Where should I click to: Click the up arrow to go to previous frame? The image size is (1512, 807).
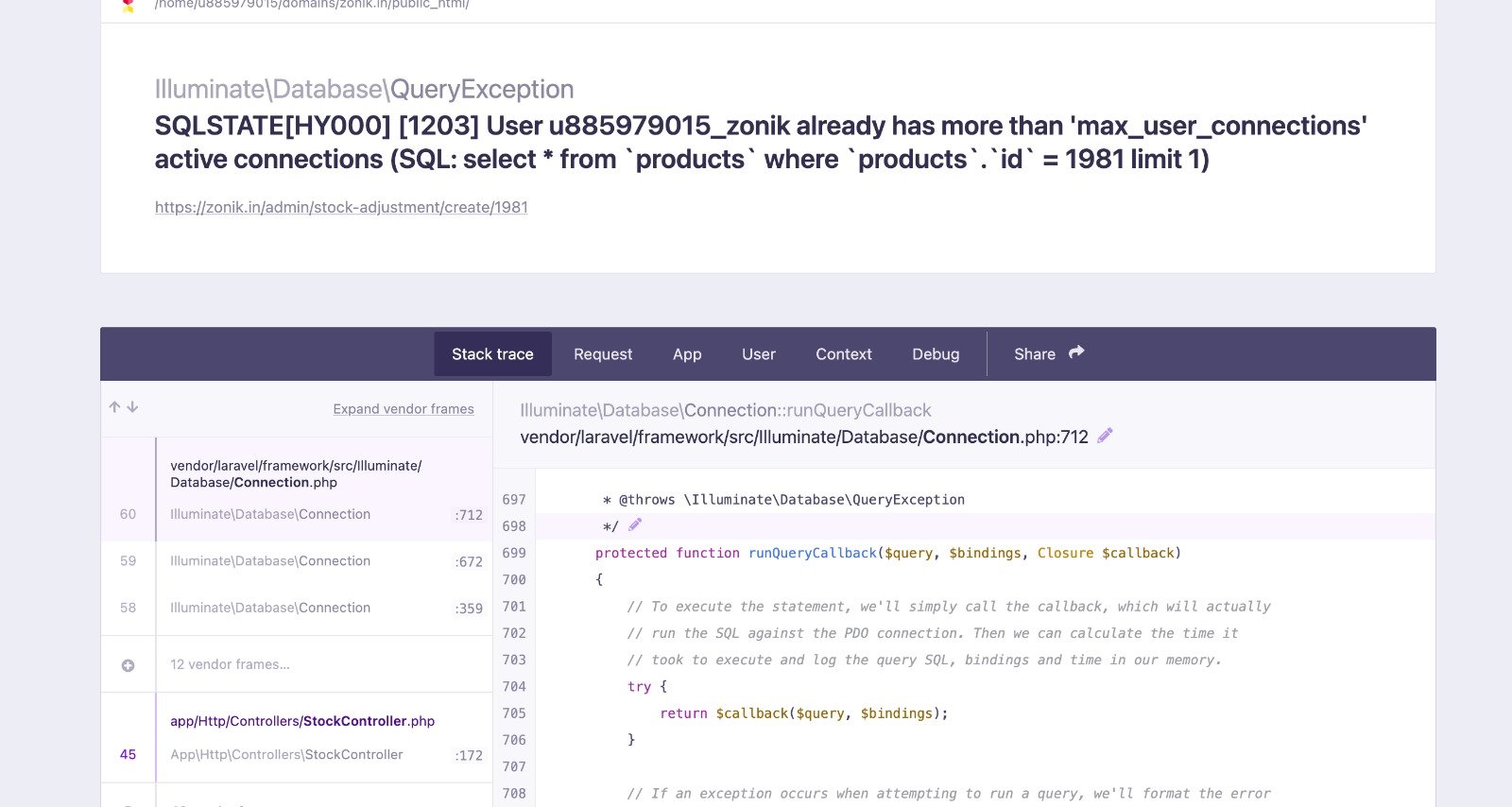click(x=114, y=407)
